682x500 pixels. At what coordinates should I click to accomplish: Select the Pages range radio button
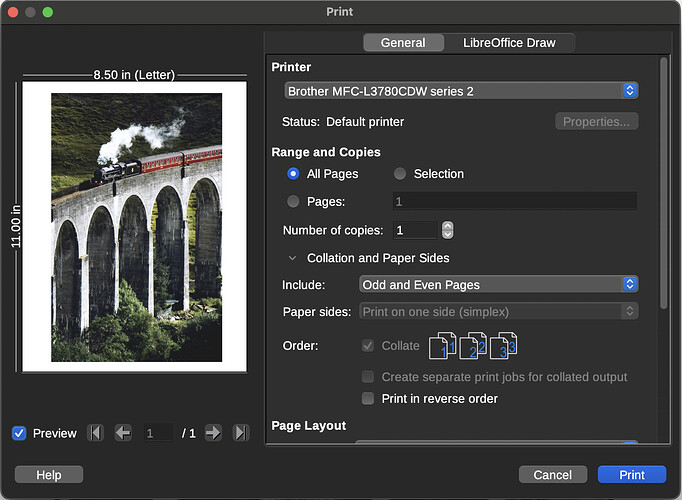pos(293,201)
